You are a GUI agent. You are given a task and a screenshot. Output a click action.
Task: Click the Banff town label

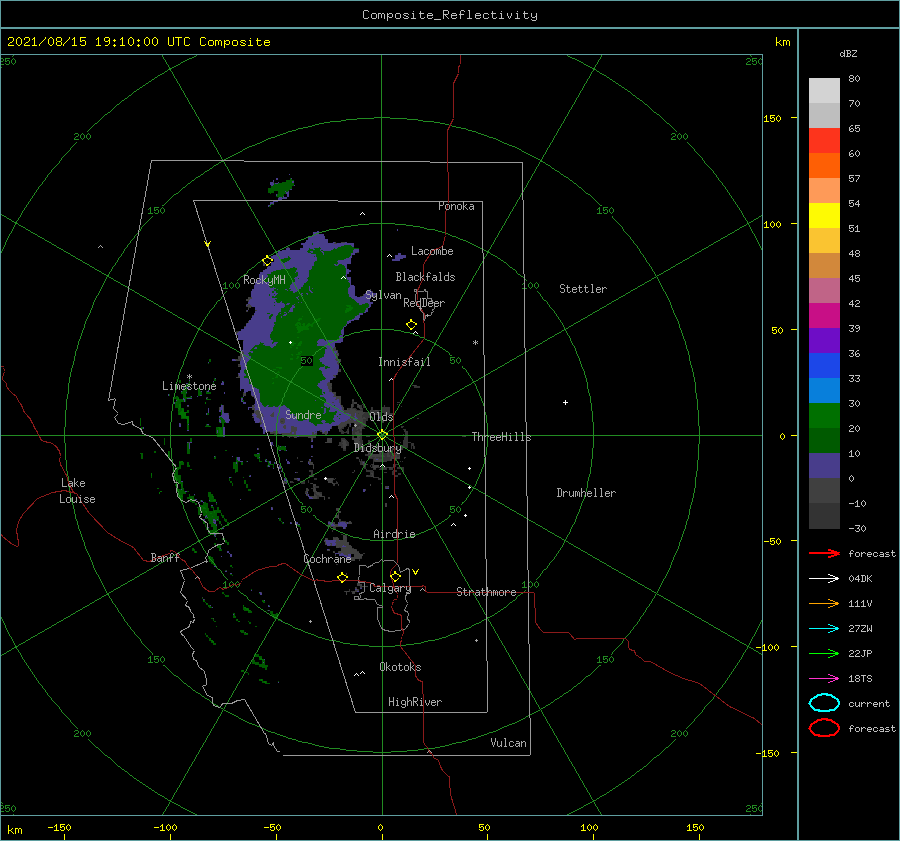click(165, 557)
